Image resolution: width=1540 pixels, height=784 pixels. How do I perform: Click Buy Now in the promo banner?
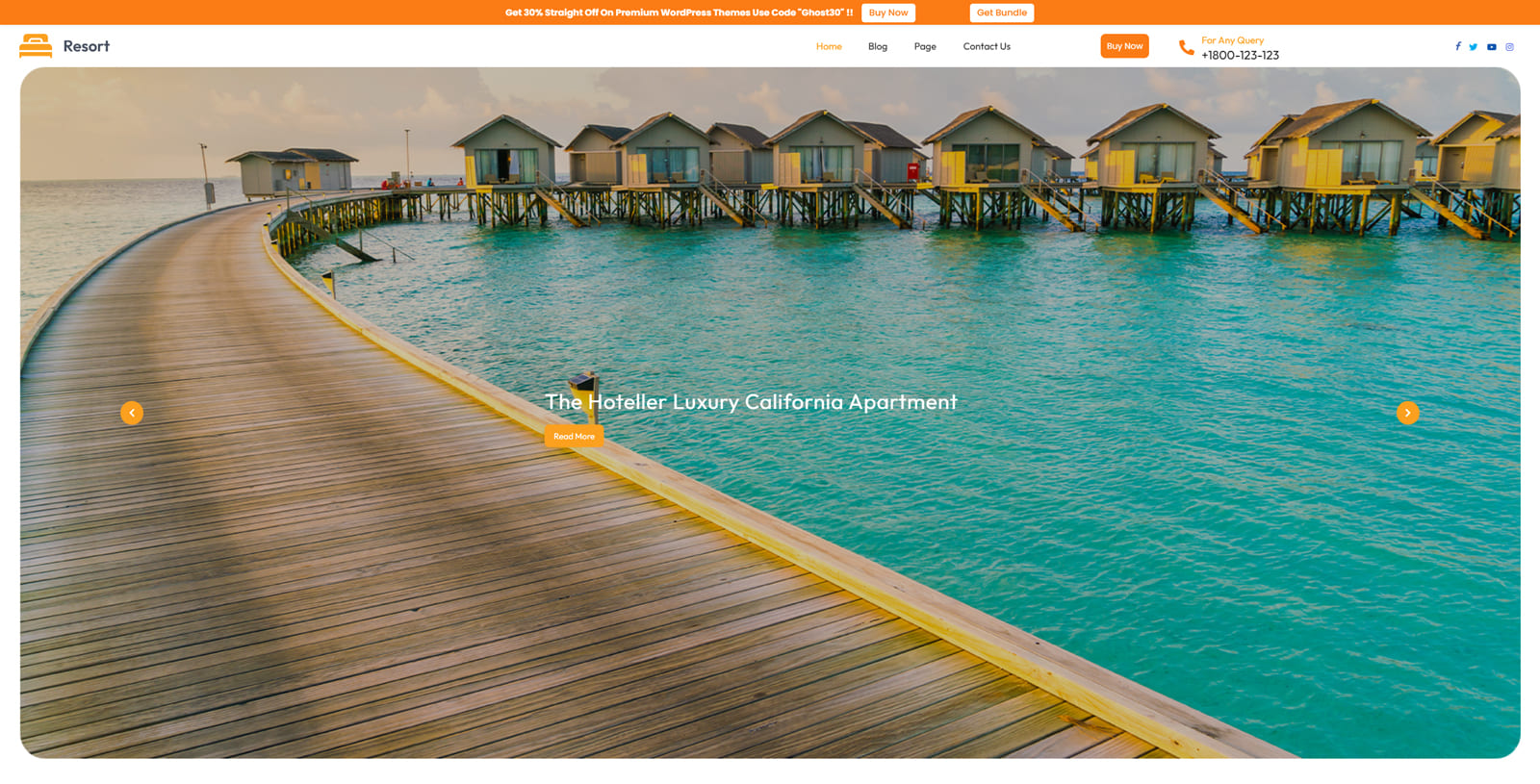coord(888,13)
